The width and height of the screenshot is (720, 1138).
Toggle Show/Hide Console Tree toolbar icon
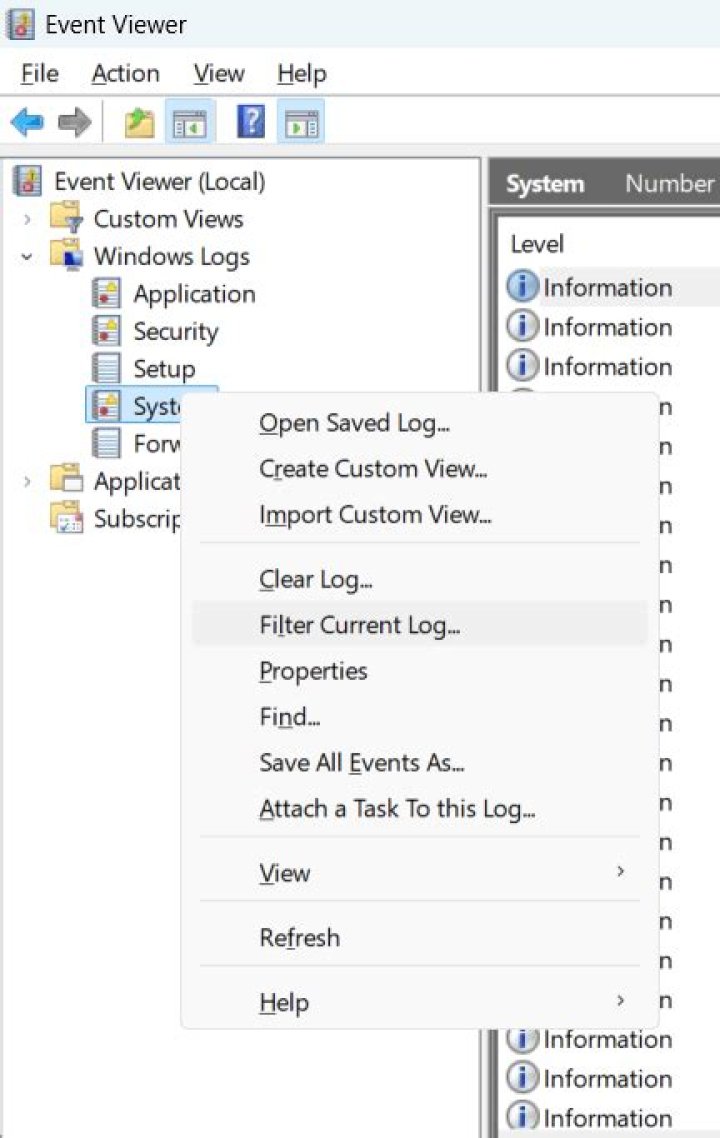pos(189,123)
